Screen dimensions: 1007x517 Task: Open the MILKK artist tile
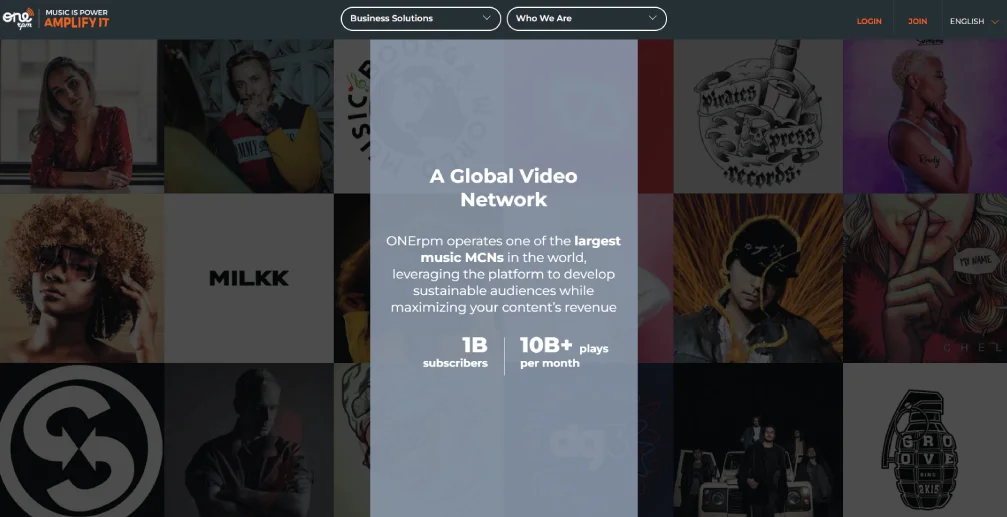[x=249, y=278]
